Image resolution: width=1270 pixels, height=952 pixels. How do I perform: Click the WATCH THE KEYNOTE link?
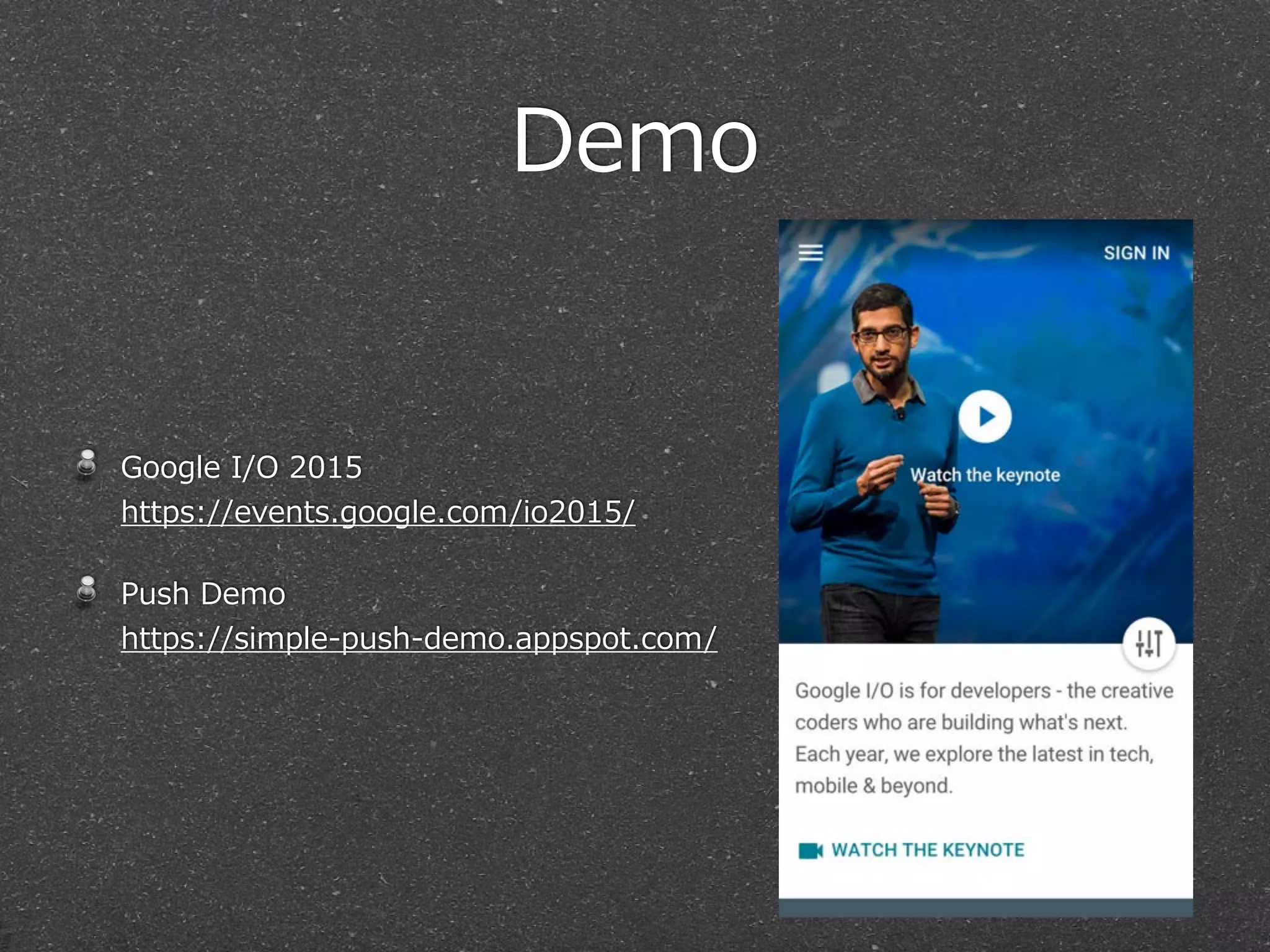coord(928,850)
